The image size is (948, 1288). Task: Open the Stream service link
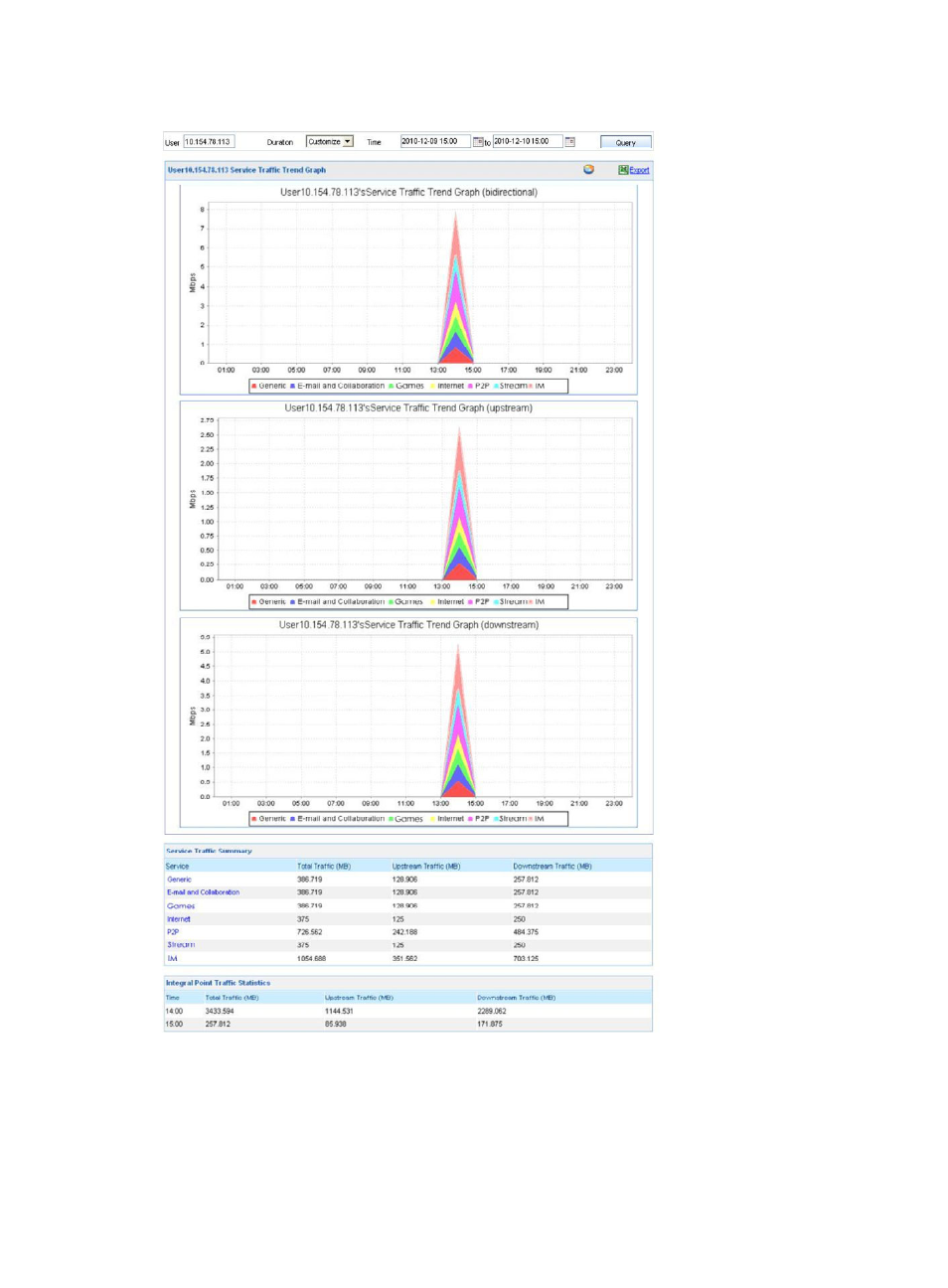pos(181,945)
